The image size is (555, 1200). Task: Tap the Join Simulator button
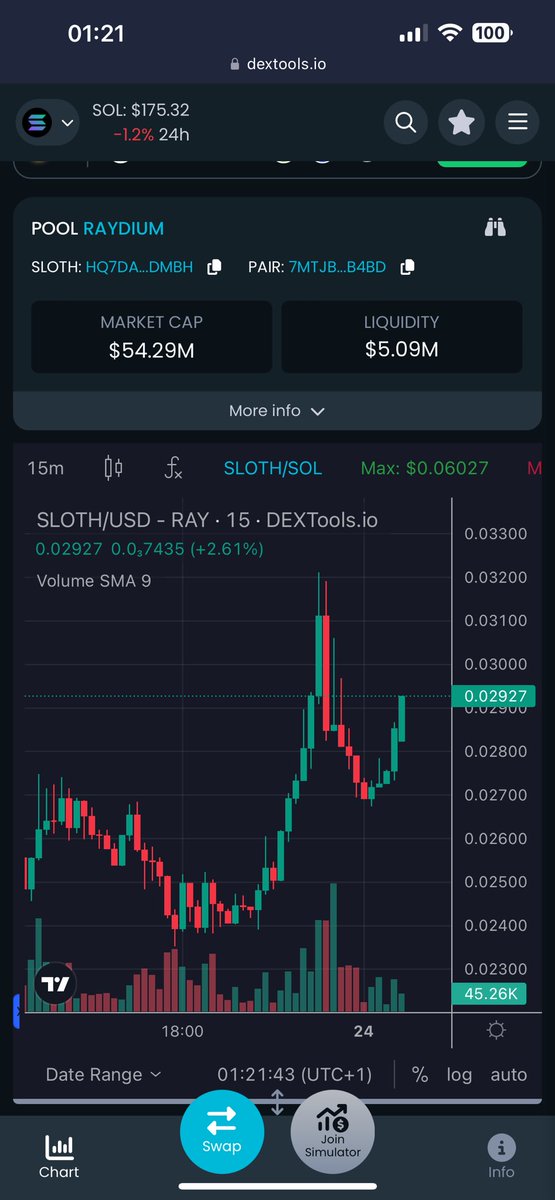click(x=333, y=1131)
